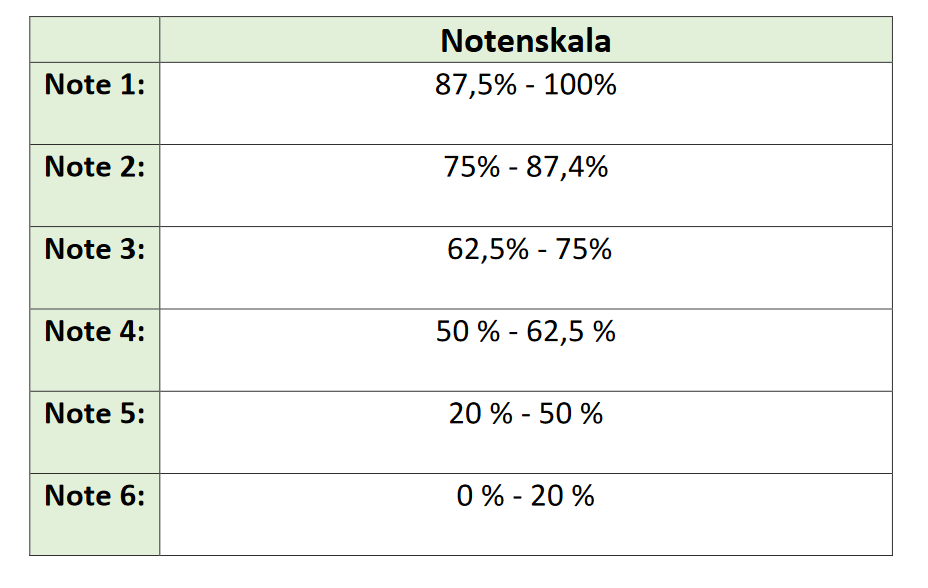Click the digit 4 in Note 4 label
The height and width of the screenshot is (588, 928).
point(128,331)
